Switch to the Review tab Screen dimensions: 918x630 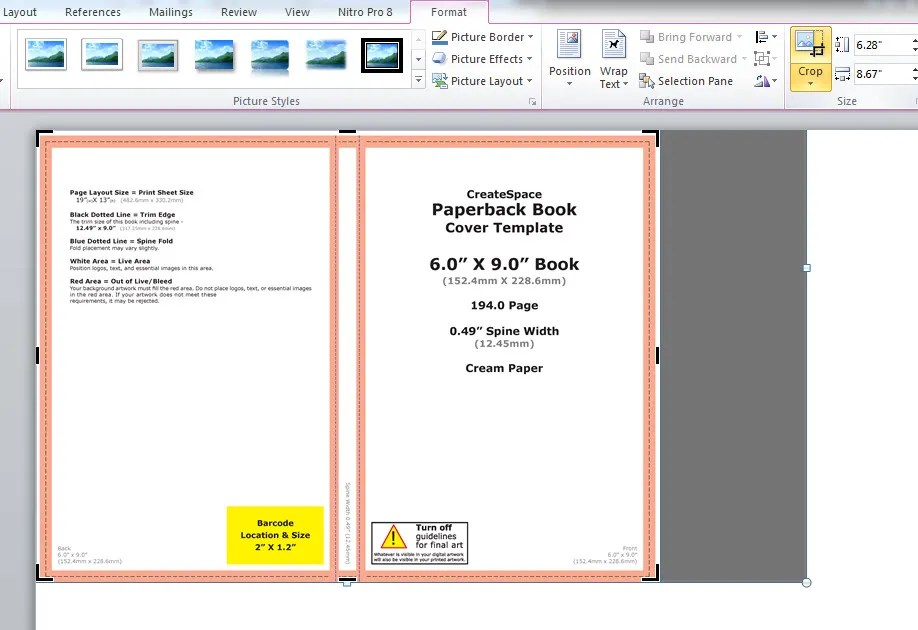pos(239,12)
